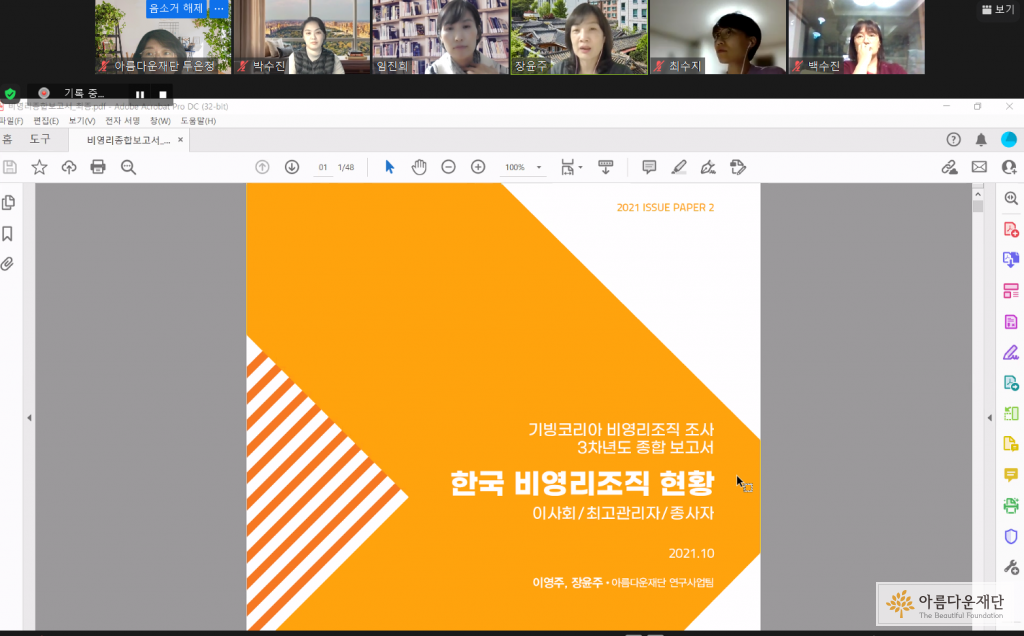1024x636 pixels.
Task: Zoom out with the minus circle icon
Action: coord(448,167)
